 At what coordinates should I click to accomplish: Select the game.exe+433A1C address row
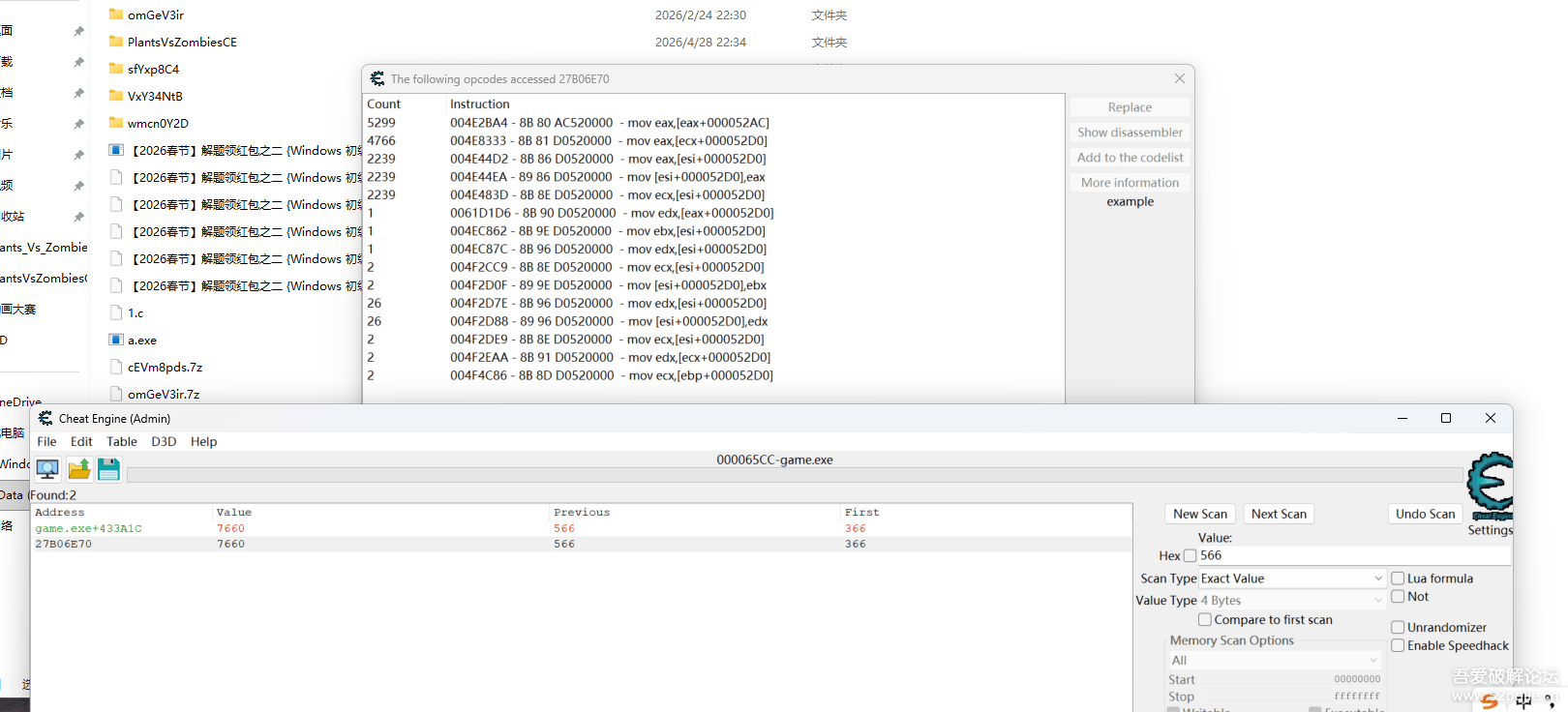(x=581, y=528)
